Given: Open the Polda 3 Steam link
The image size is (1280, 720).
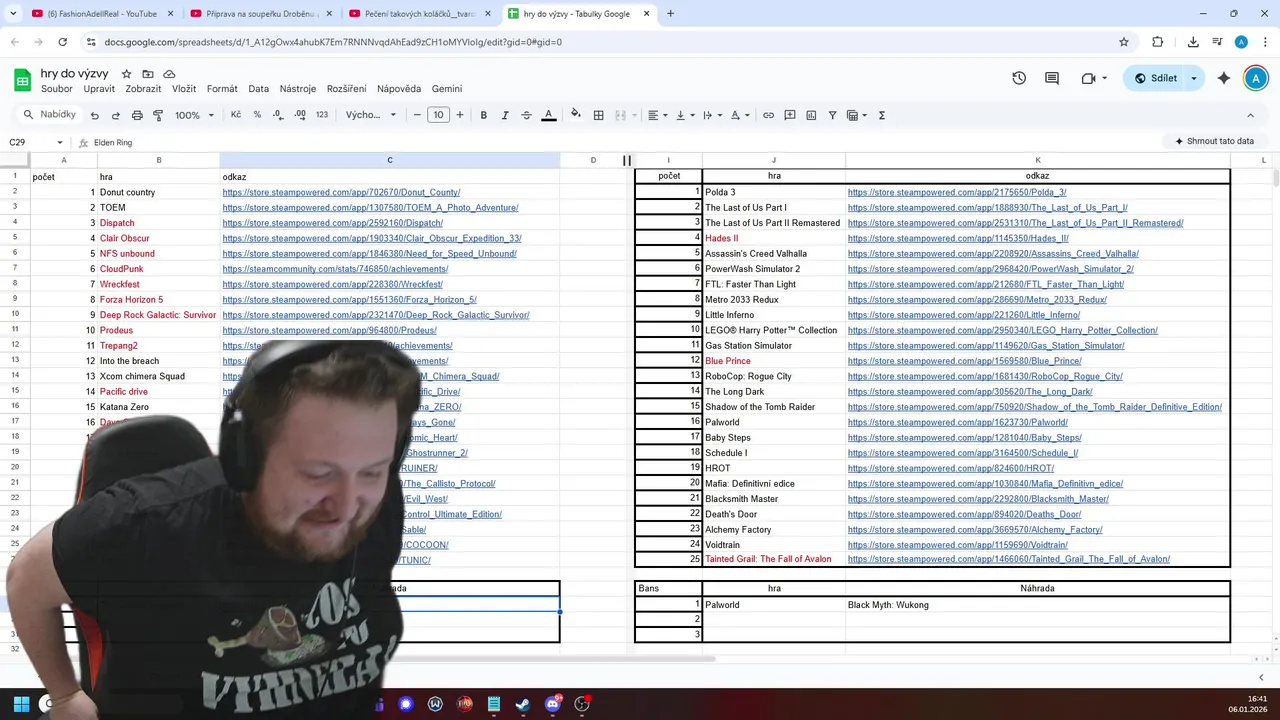Looking at the screenshot, I should (x=957, y=192).
